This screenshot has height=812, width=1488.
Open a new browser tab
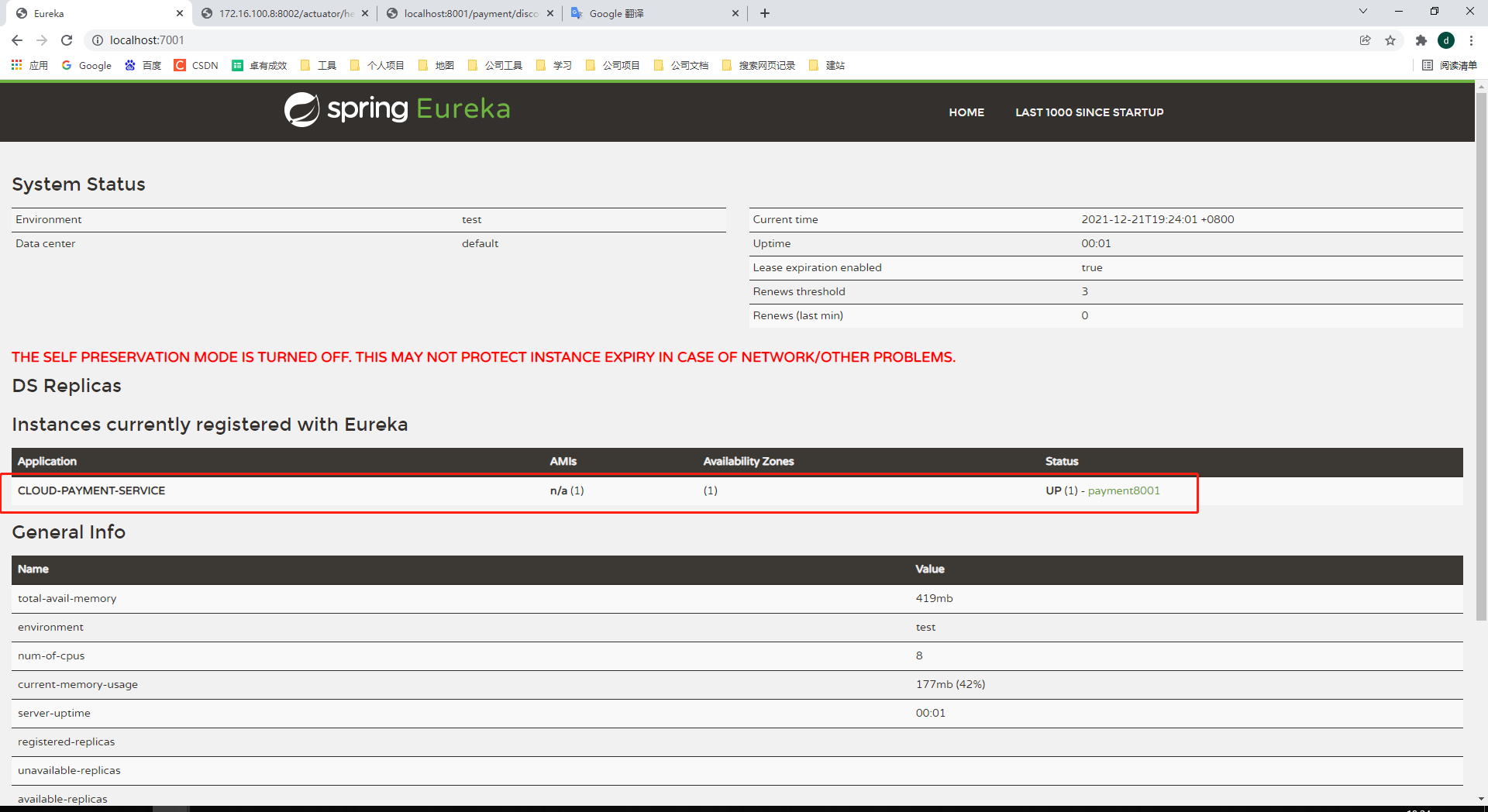pos(765,13)
